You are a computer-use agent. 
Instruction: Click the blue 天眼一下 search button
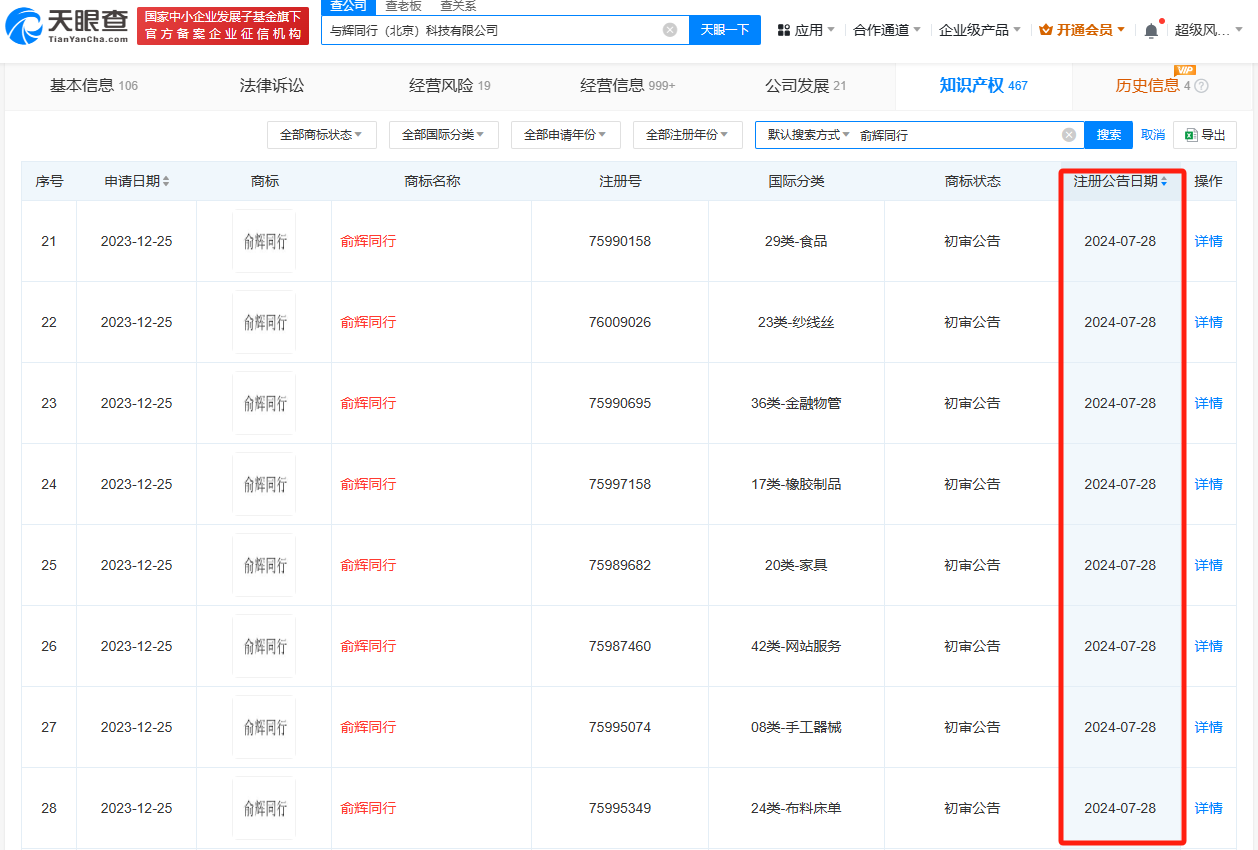pos(724,30)
